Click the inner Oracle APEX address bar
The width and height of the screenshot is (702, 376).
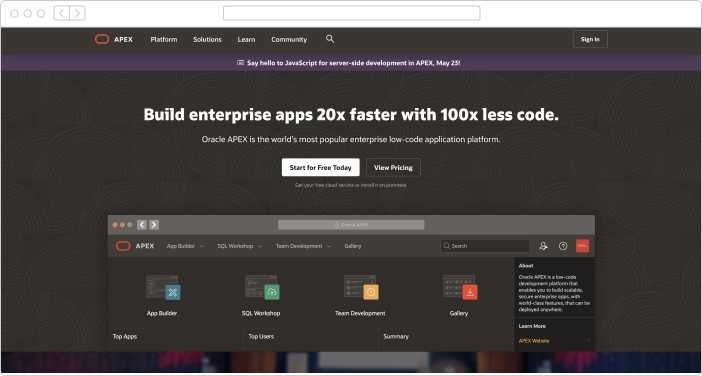pyautogui.click(x=351, y=225)
